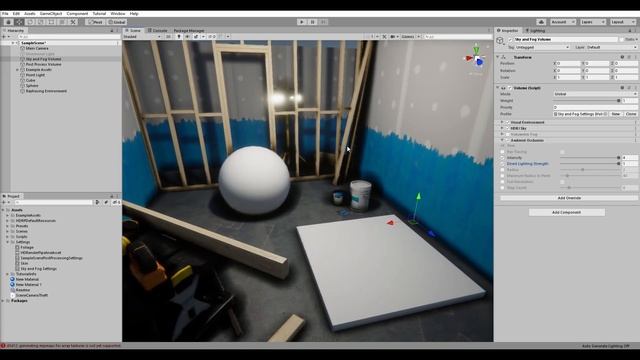Screen dimensions: 640x360
Task: Toggle Ambient Occlusion Intensity override checkbox
Action: point(502,158)
